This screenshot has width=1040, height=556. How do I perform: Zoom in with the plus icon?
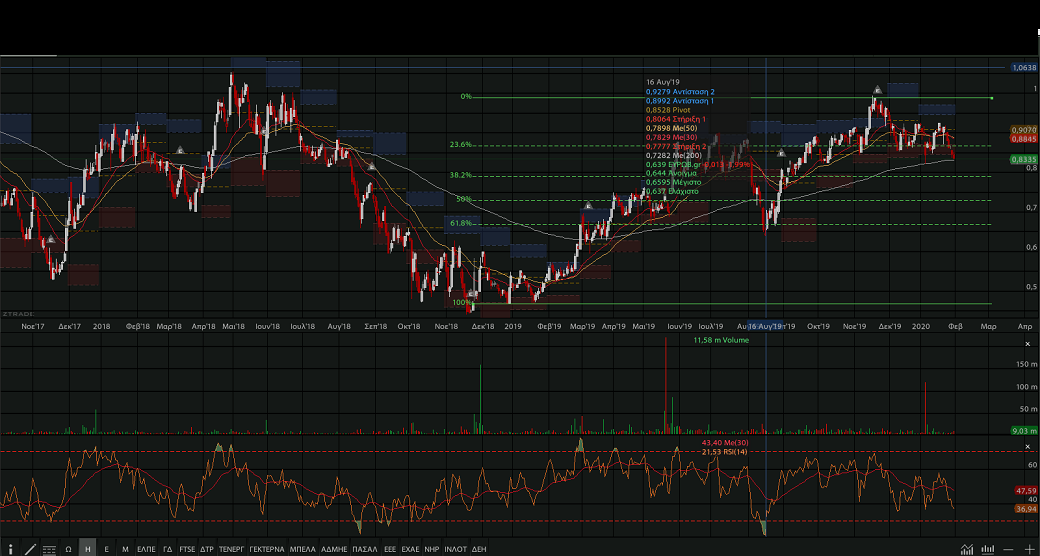pyautogui.click(x=1029, y=549)
